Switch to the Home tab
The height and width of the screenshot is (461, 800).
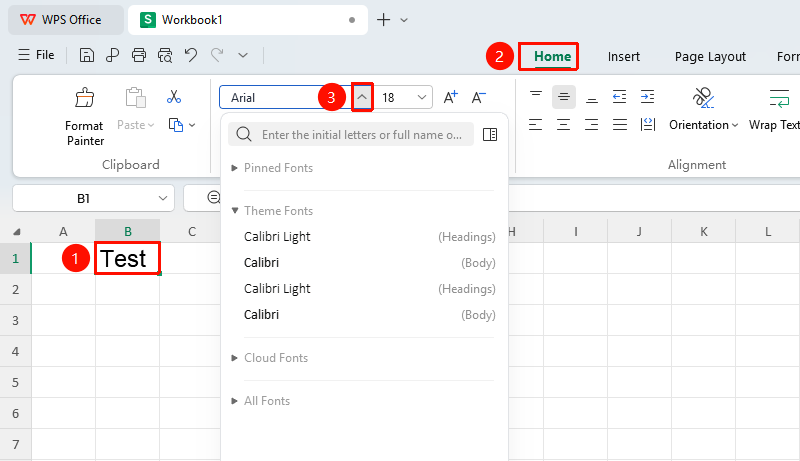click(552, 57)
